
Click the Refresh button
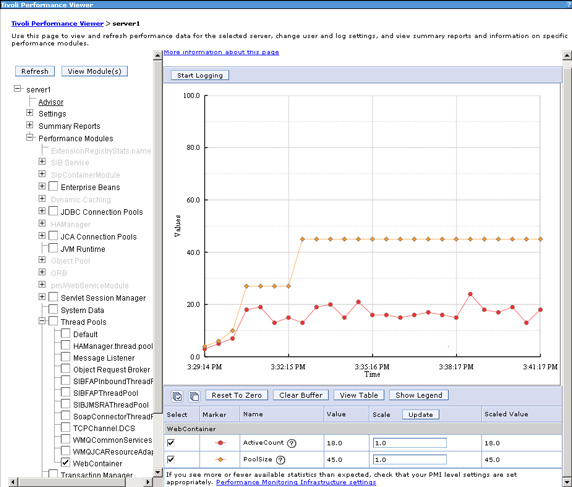tap(35, 71)
